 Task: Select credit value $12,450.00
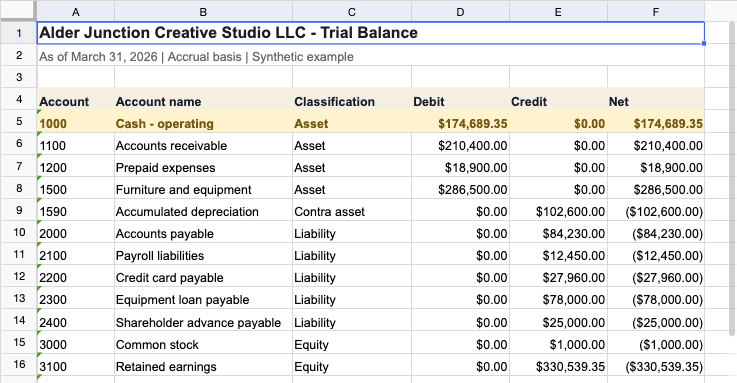click(558, 254)
